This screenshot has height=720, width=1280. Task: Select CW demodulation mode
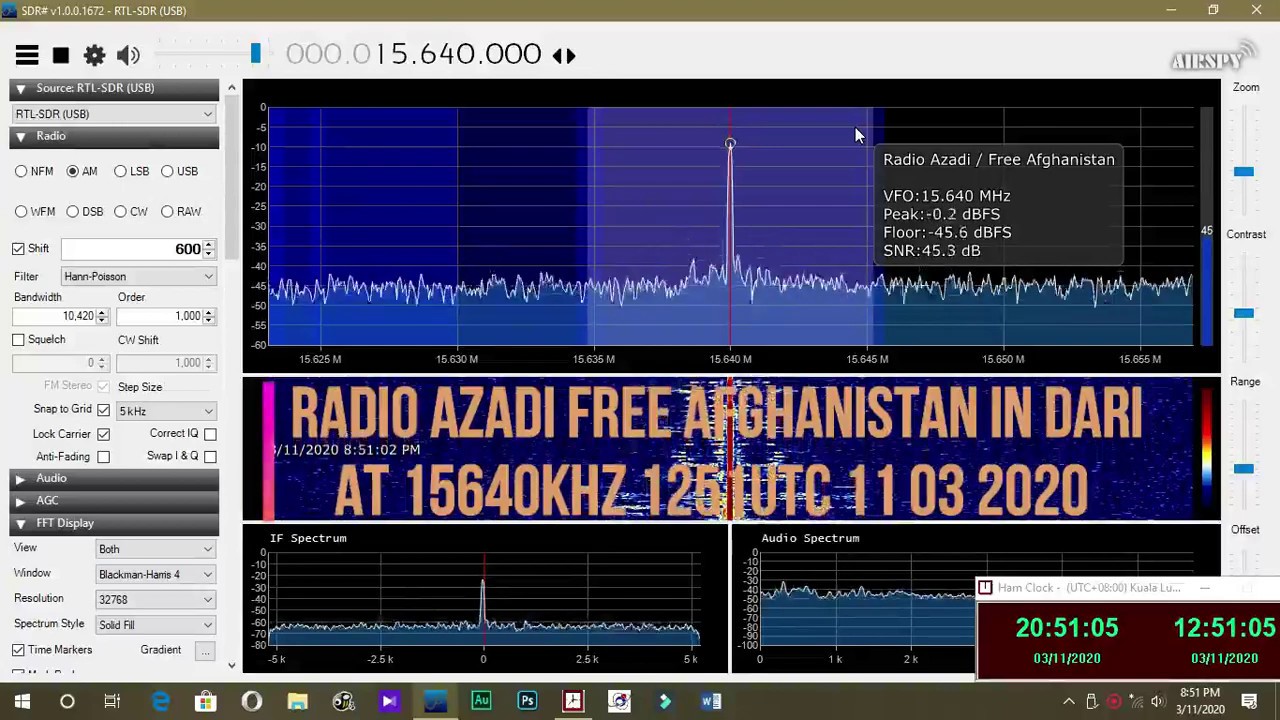tap(120, 211)
